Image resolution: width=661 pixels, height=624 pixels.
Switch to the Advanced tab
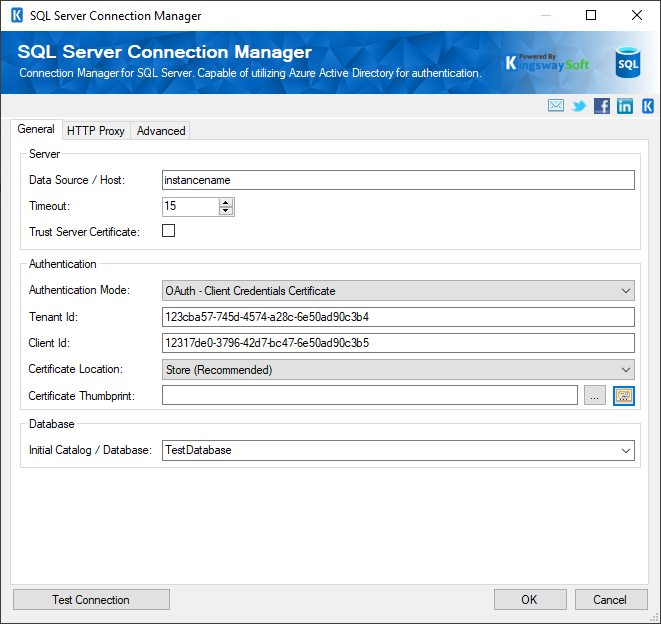161,131
